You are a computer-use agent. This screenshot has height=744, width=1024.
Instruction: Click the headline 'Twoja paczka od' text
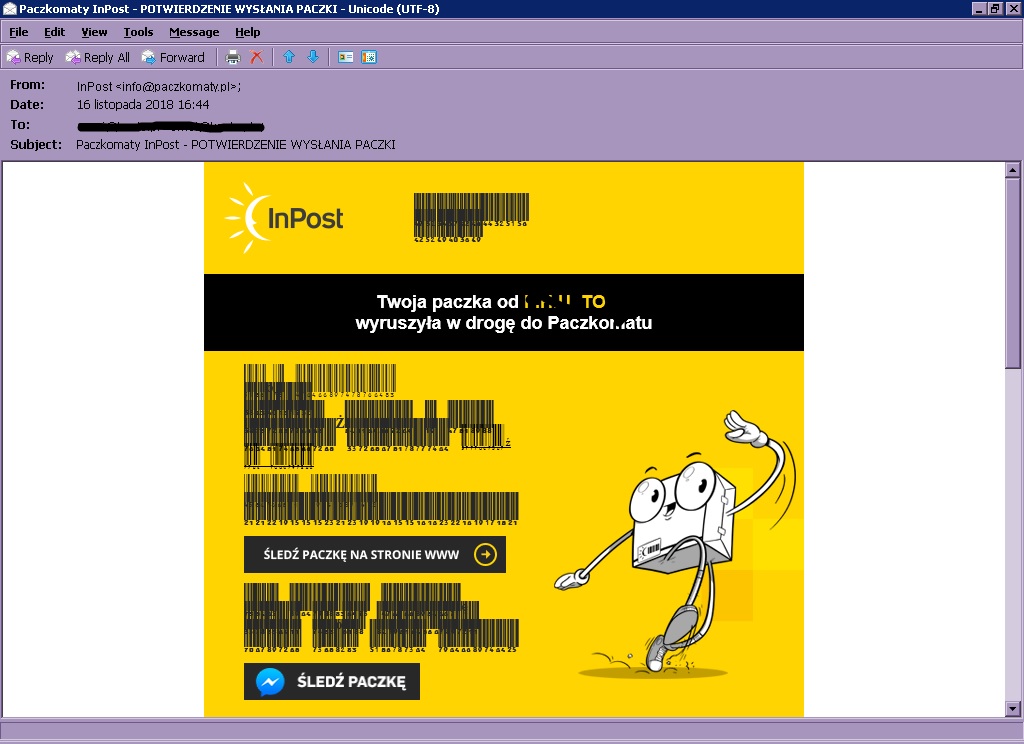[447, 302]
